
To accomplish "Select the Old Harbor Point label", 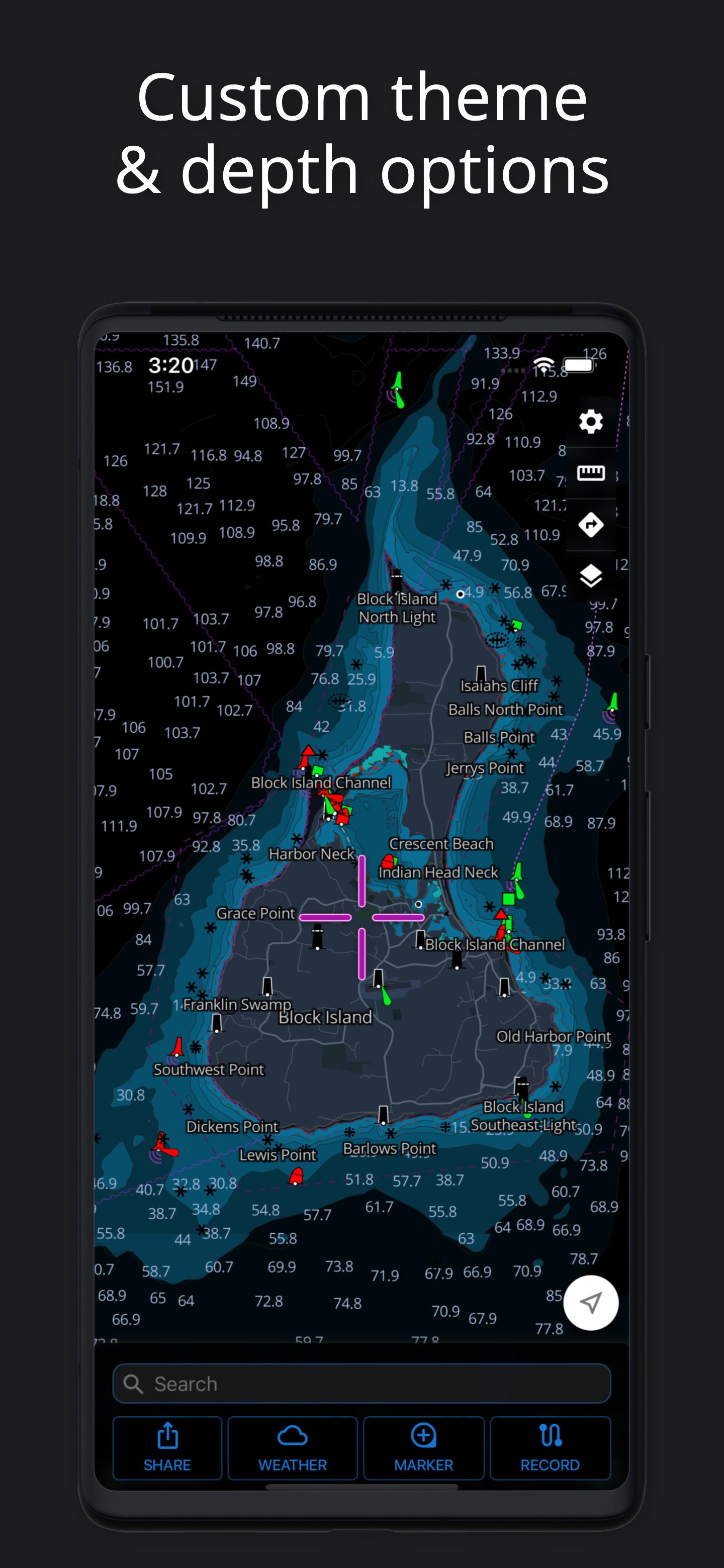I will pyautogui.click(x=553, y=1036).
